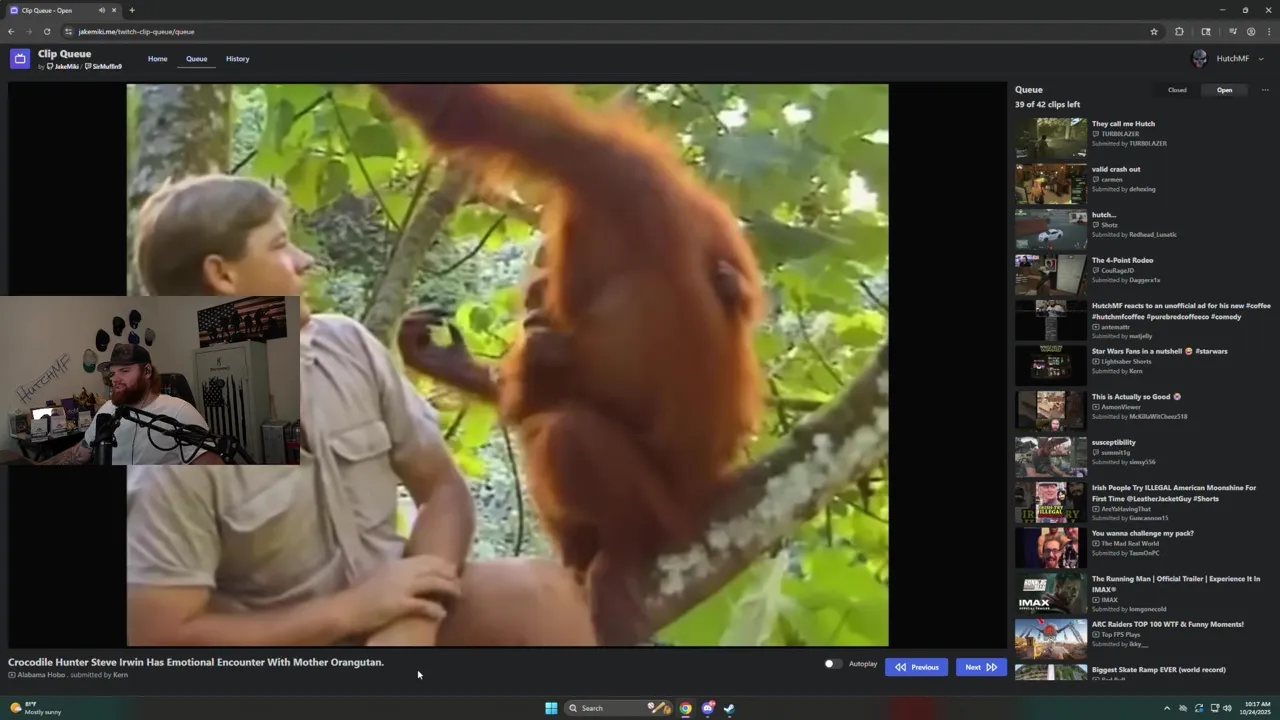Open 'Irish People Try ILLEGAL American Moonshine' clip
This screenshot has width=1280, height=720.
pyautogui.click(x=1174, y=493)
